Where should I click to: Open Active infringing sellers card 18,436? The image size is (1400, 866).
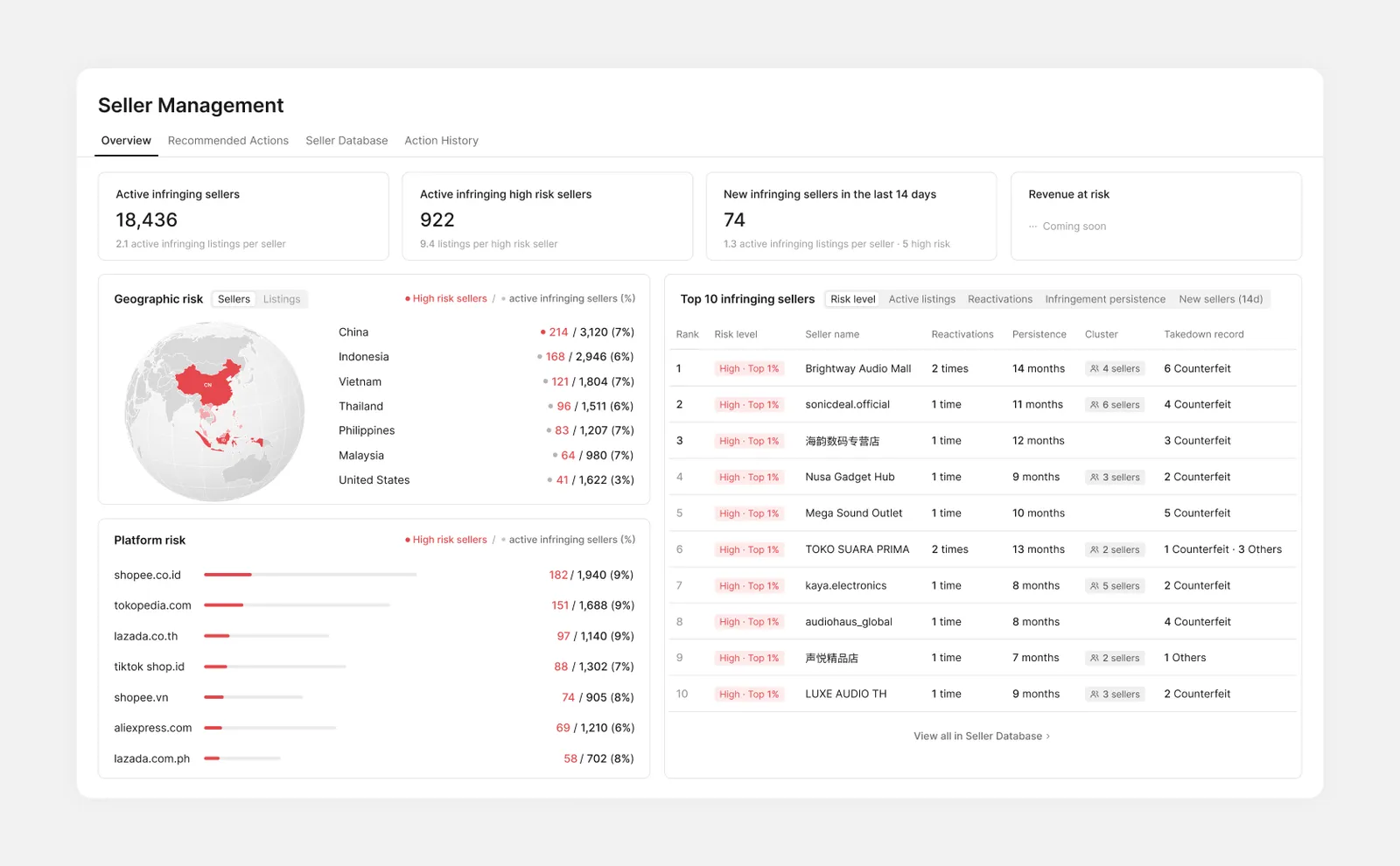pyautogui.click(x=243, y=216)
